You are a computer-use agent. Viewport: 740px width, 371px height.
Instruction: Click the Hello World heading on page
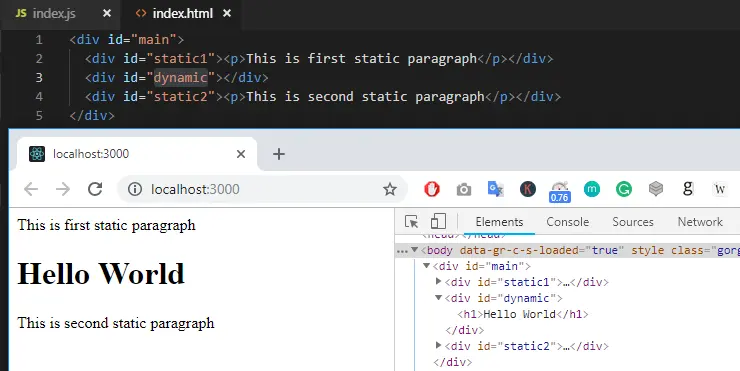point(101,273)
